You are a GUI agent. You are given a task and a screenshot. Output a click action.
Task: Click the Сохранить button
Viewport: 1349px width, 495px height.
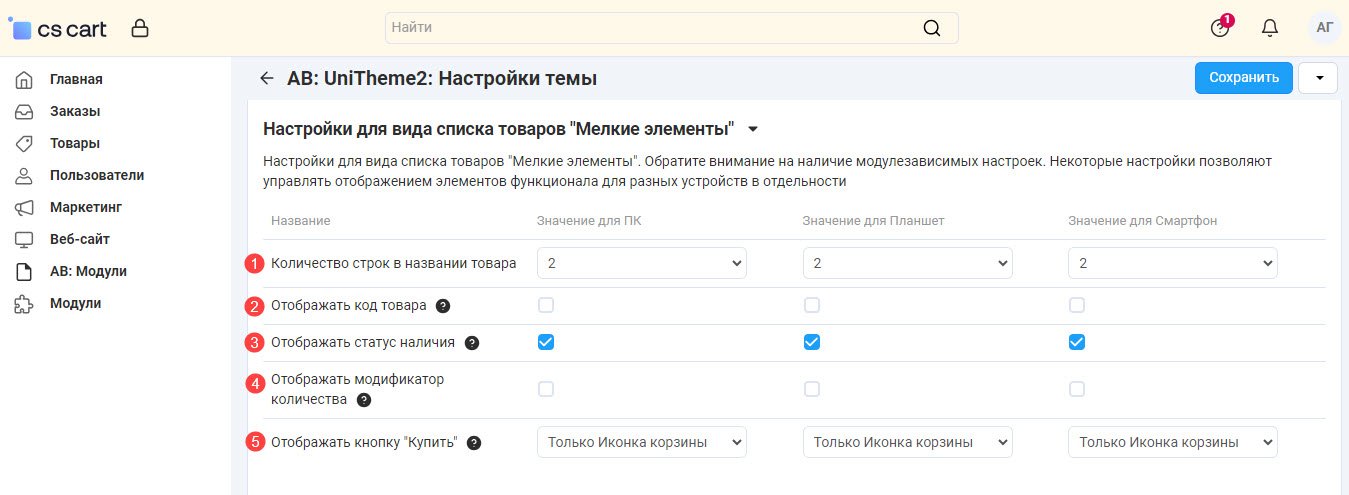tap(1243, 78)
